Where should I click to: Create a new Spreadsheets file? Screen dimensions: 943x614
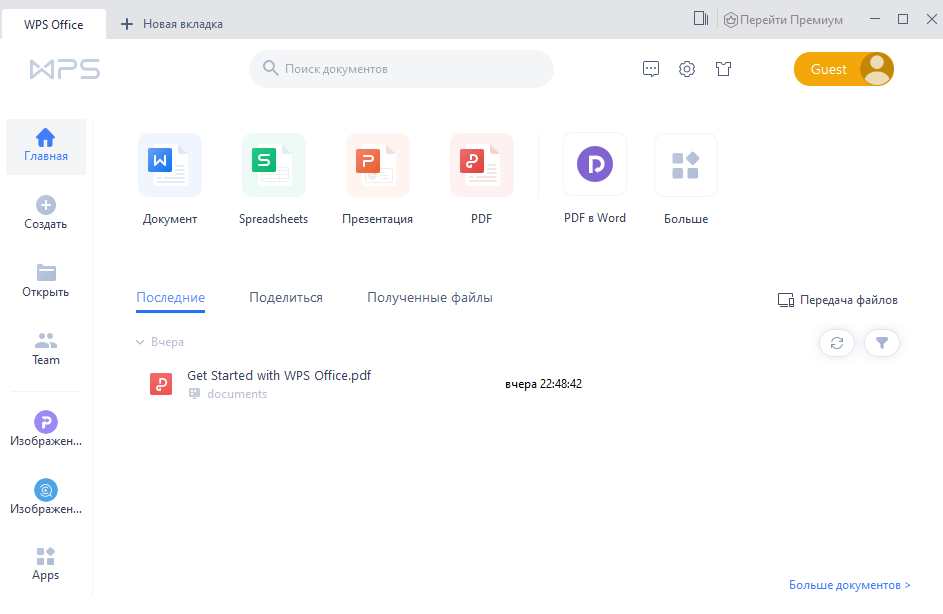(274, 165)
